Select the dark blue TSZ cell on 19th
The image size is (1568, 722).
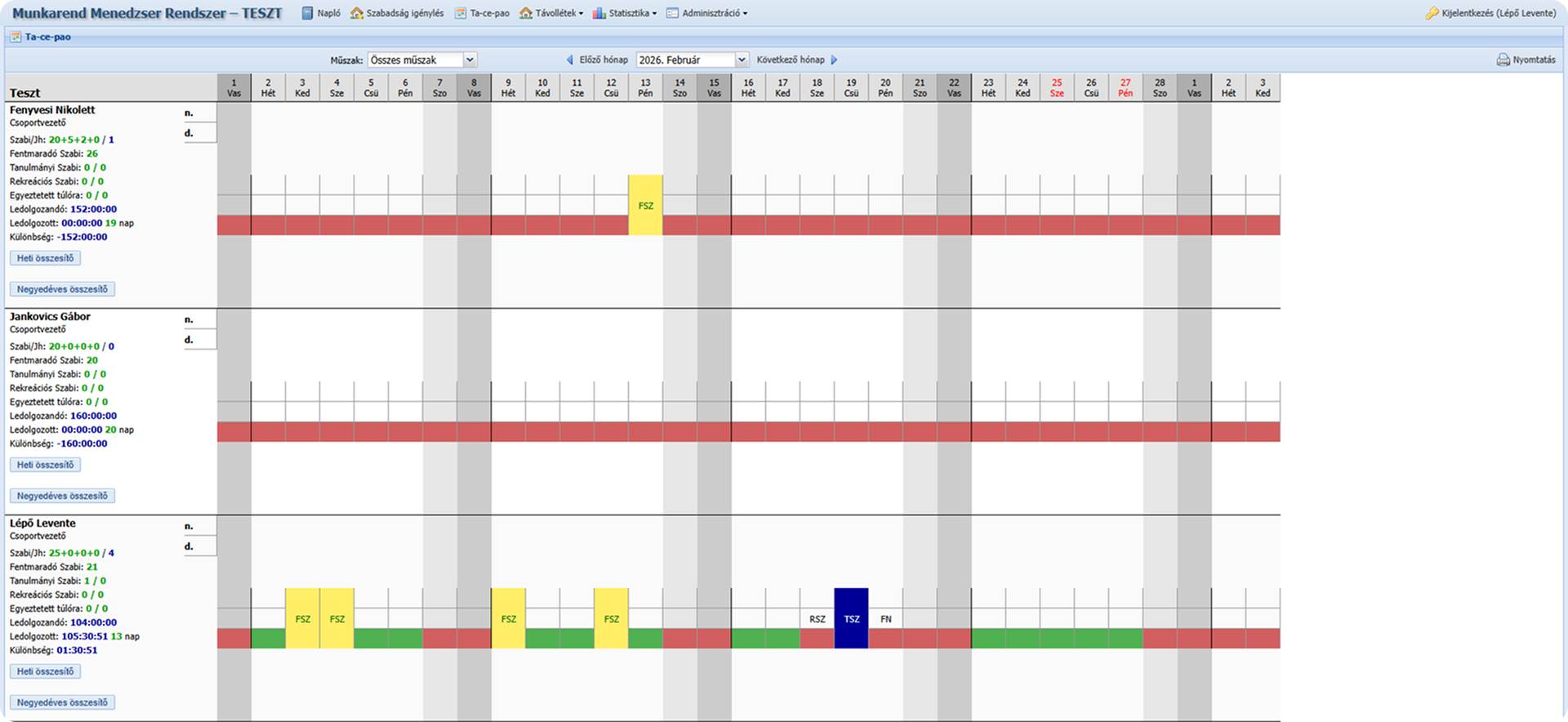click(x=851, y=618)
